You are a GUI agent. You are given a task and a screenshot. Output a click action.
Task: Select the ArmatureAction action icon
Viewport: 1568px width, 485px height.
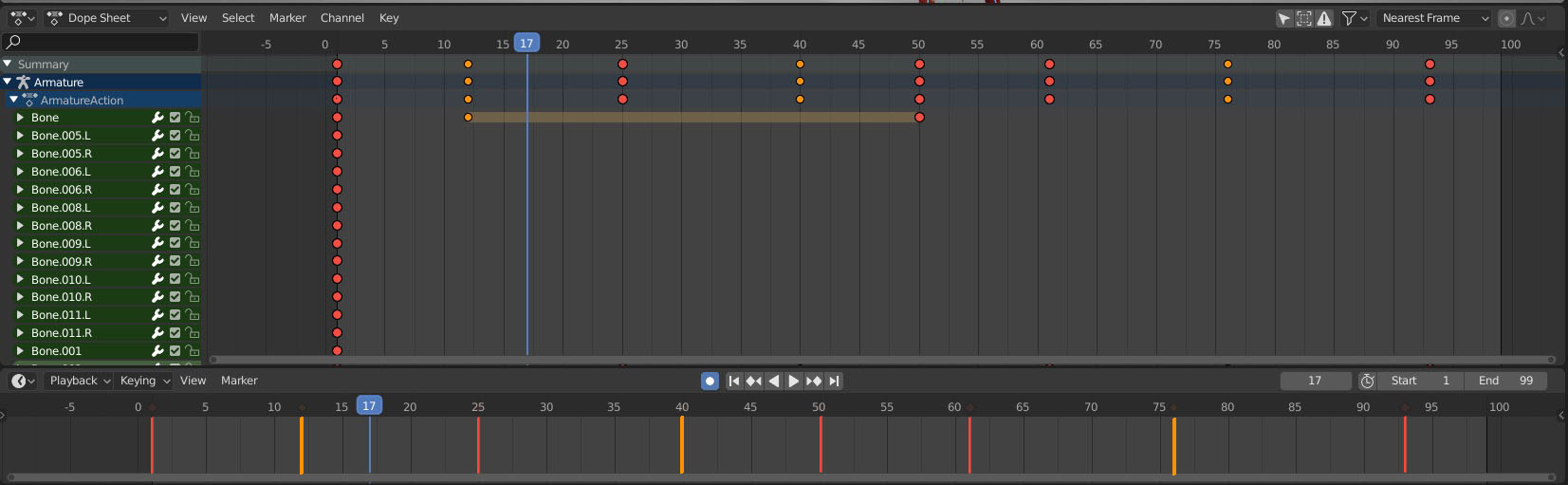[29, 100]
